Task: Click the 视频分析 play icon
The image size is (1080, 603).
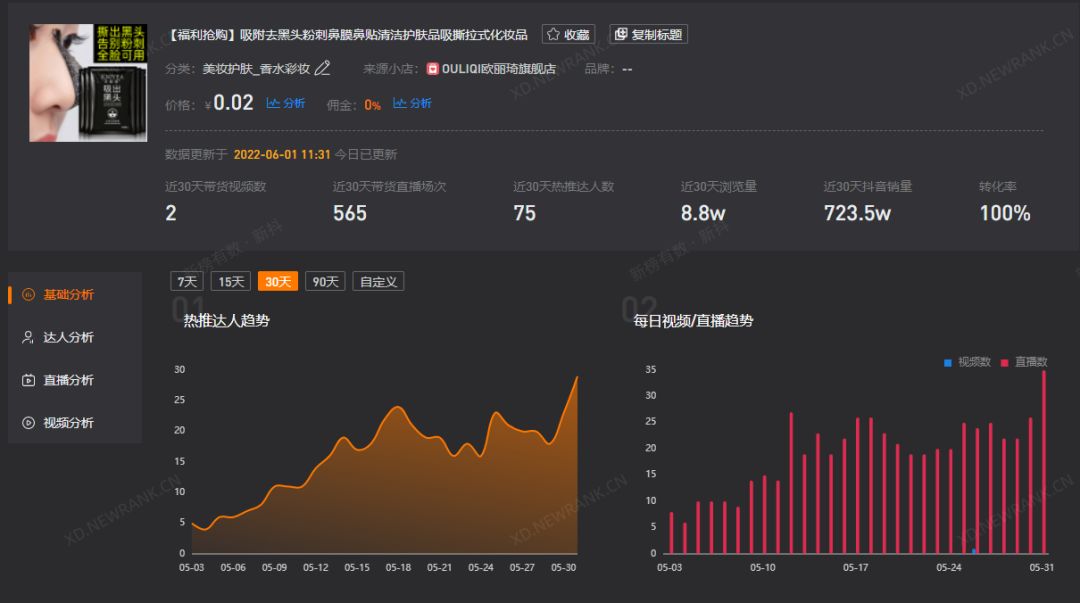Action: [28, 423]
